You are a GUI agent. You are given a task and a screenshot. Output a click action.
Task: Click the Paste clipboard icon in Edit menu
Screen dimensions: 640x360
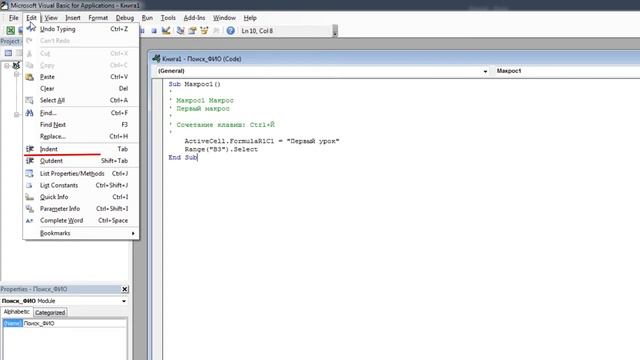pos(29,77)
